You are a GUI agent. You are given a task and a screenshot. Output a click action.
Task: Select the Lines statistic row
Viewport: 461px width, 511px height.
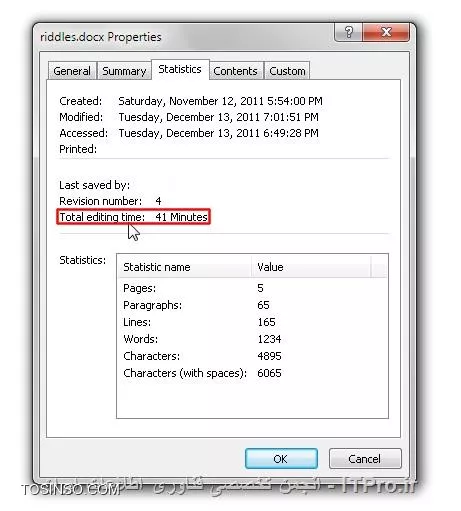[x=252, y=322]
